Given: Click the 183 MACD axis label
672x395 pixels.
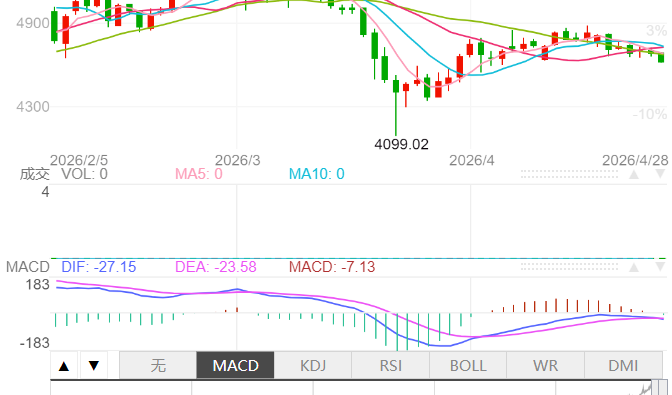Looking at the screenshot, I should tap(38, 284).
